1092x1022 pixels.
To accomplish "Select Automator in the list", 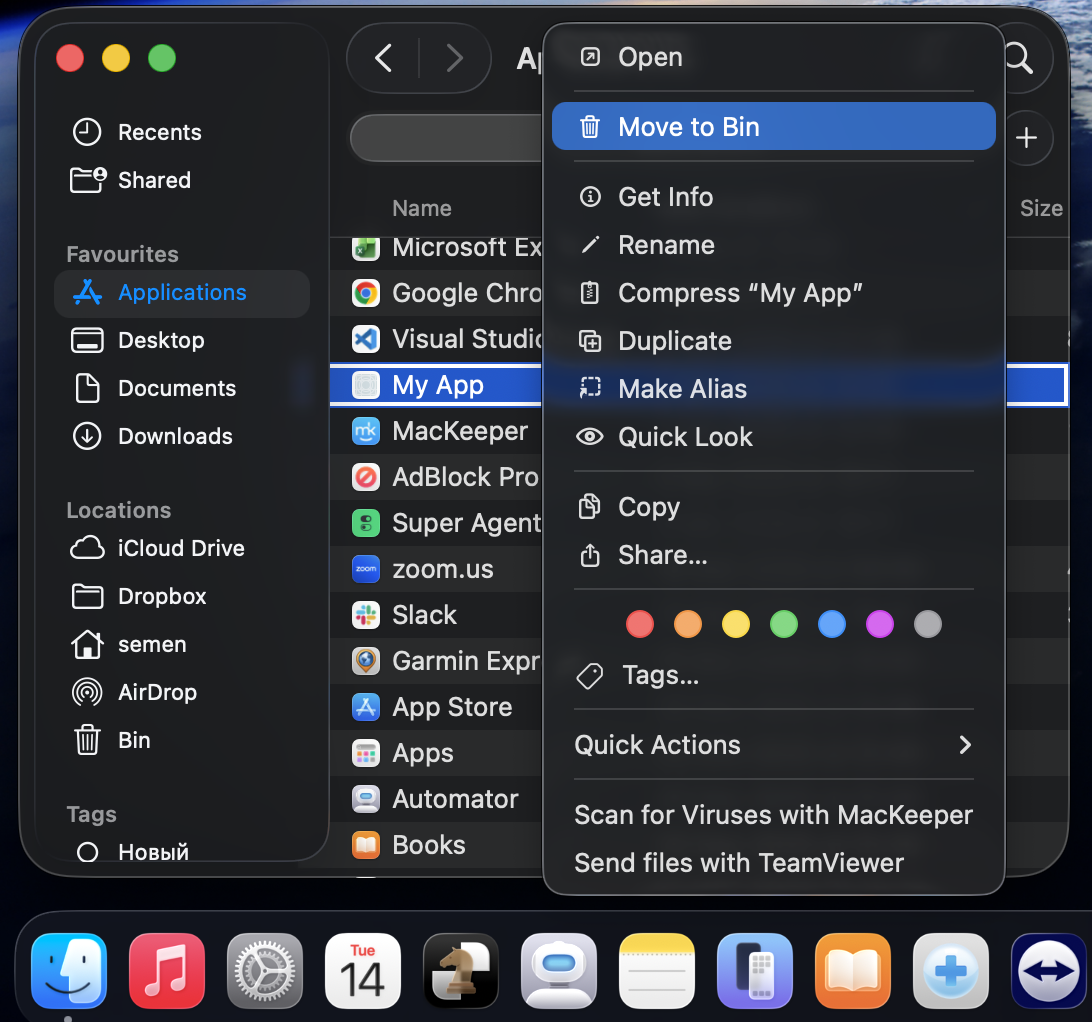I will coord(436,799).
